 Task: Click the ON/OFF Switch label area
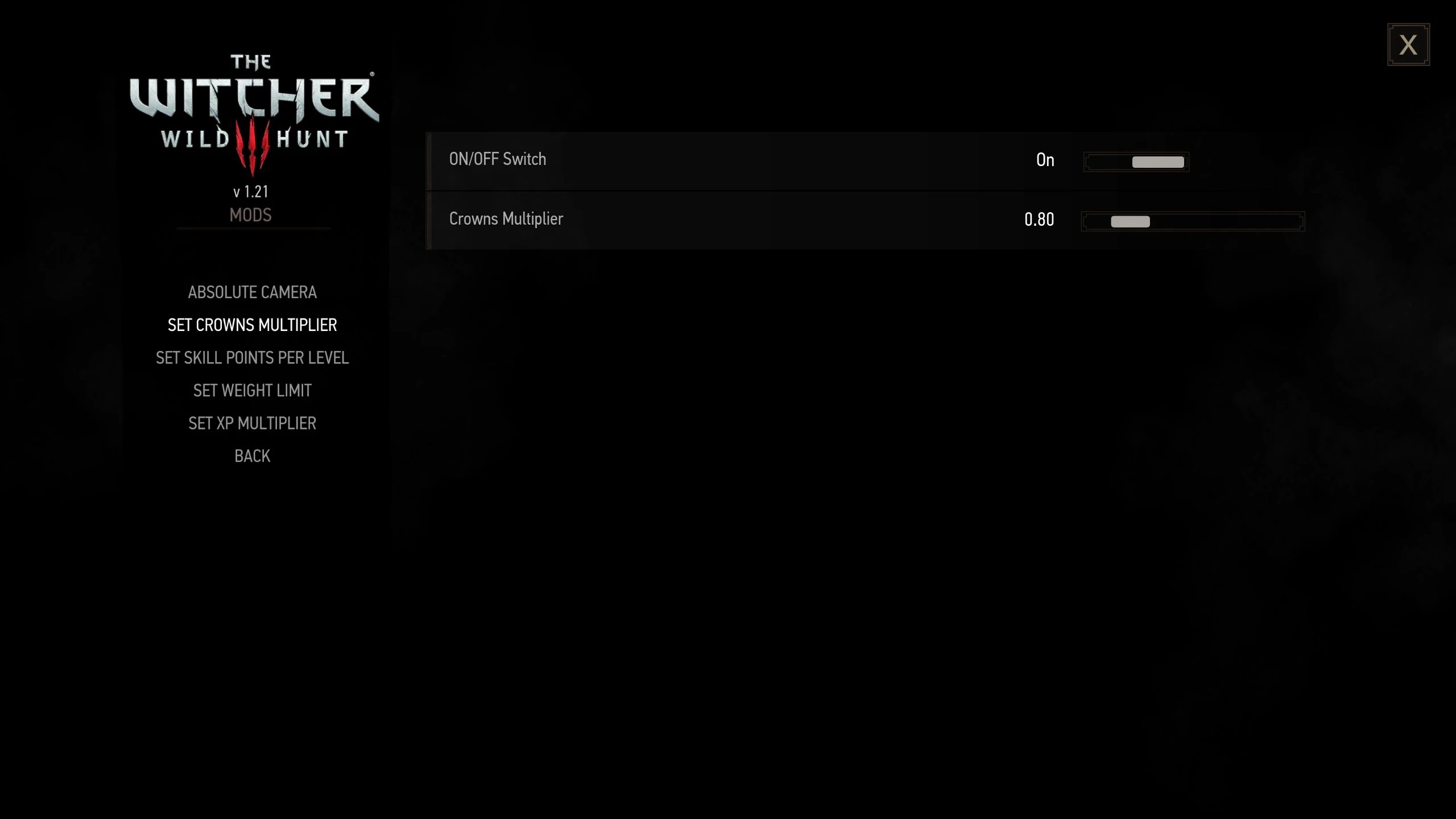click(x=497, y=158)
